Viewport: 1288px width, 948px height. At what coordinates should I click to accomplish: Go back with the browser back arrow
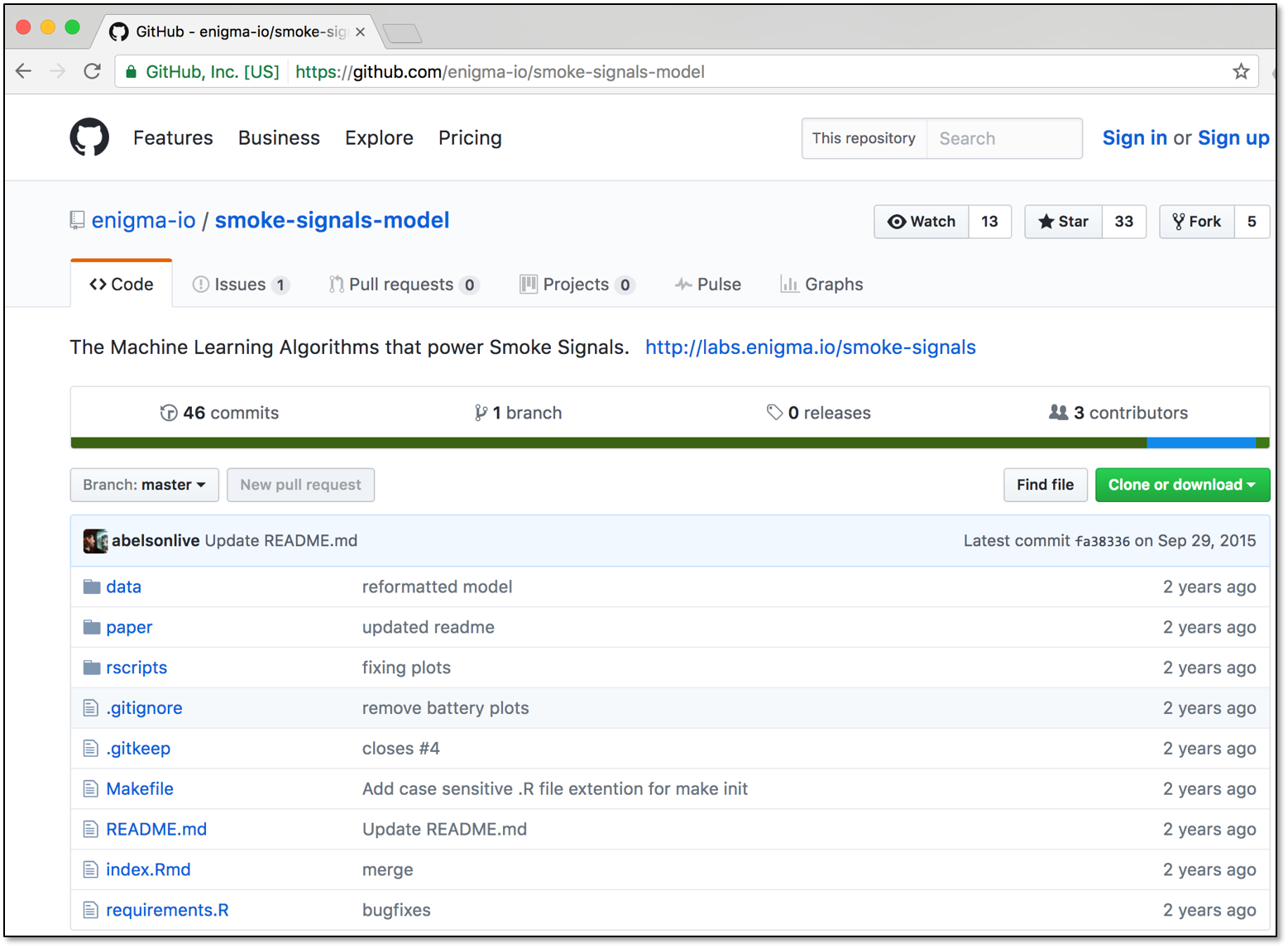24,72
